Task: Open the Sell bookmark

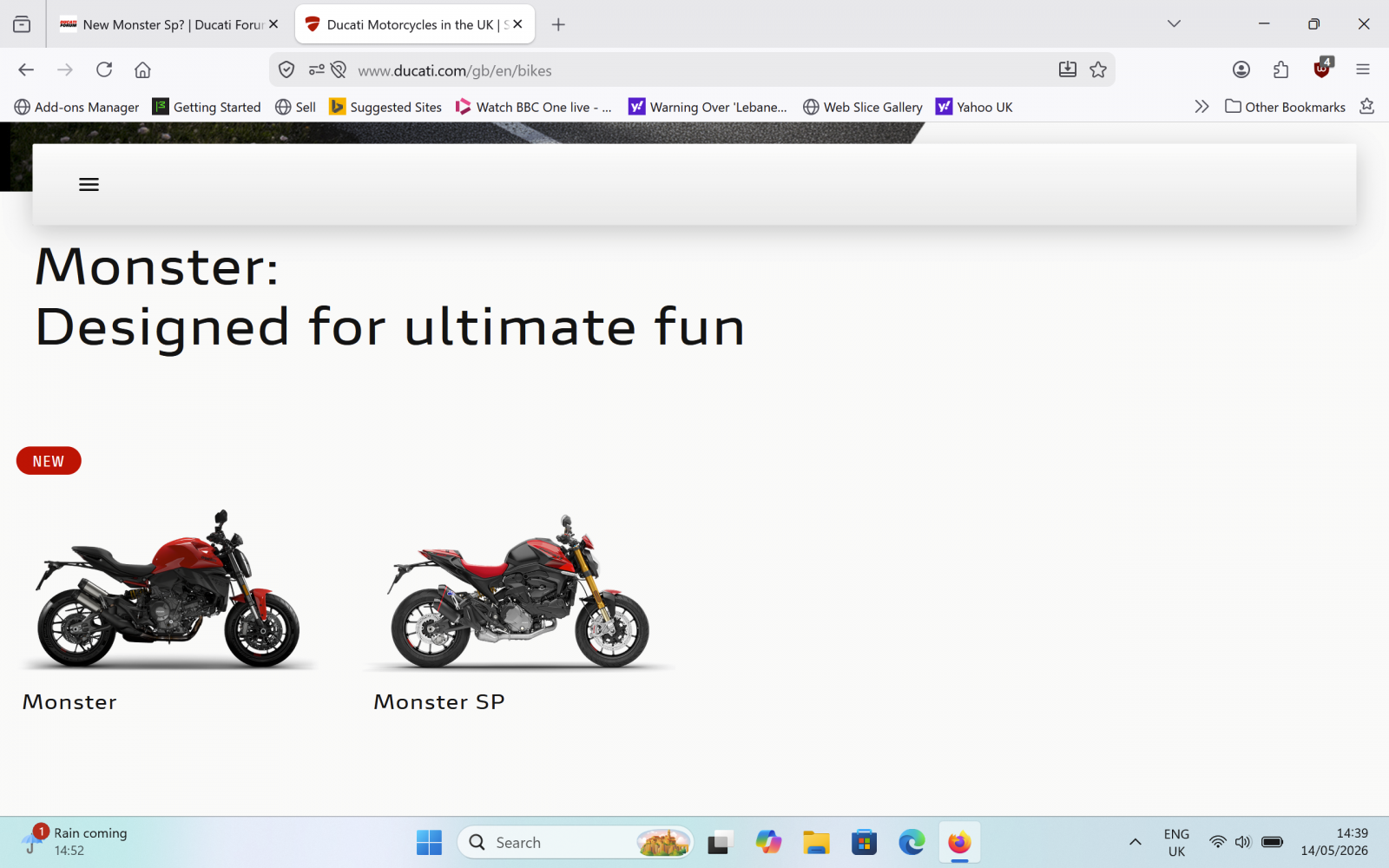Action: pos(295,107)
